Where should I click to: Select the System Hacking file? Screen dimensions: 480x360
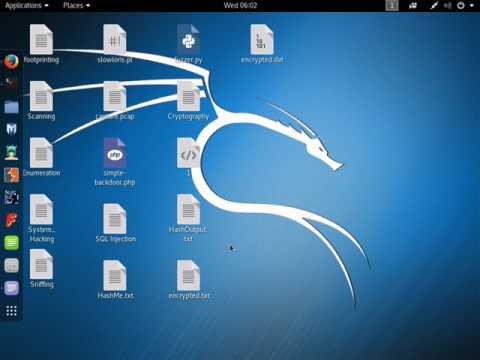click(x=41, y=218)
